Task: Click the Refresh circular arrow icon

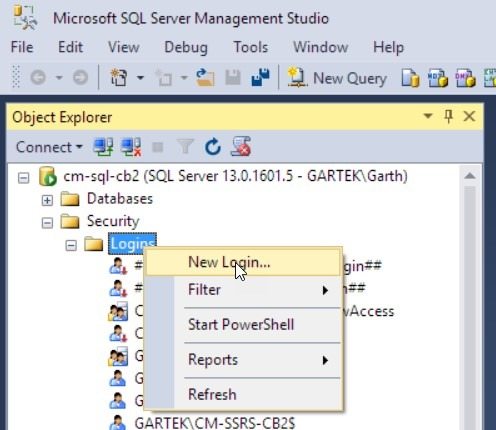Action: [213, 147]
